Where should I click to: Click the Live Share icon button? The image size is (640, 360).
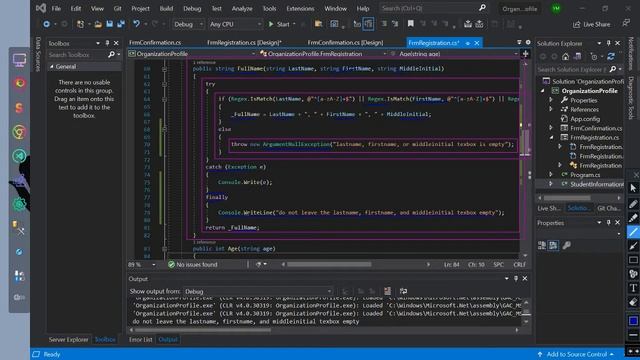[x=591, y=24]
